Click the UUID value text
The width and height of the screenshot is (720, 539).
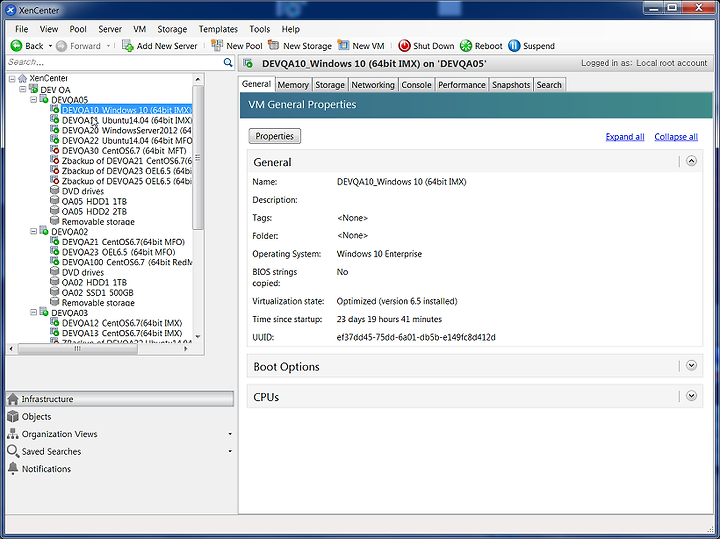coord(416,337)
